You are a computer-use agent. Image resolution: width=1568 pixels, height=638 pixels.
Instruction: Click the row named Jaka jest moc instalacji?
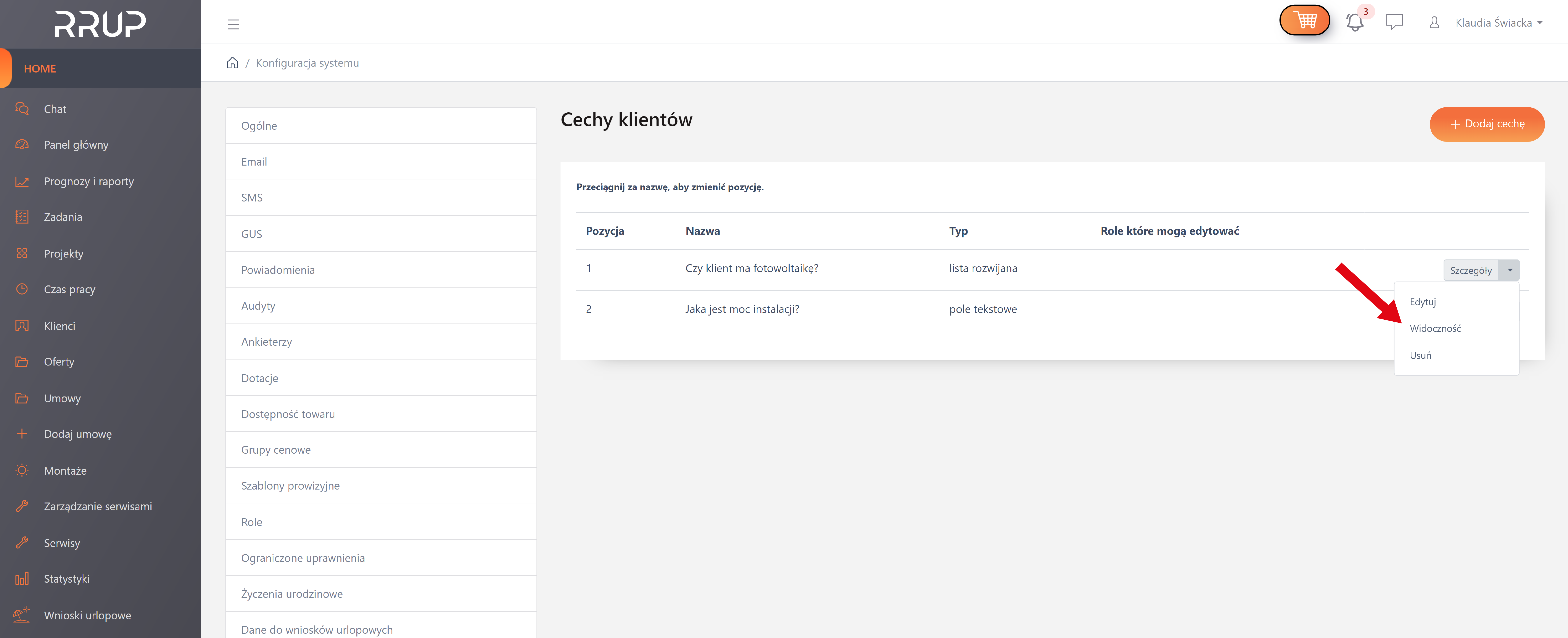tap(742, 309)
